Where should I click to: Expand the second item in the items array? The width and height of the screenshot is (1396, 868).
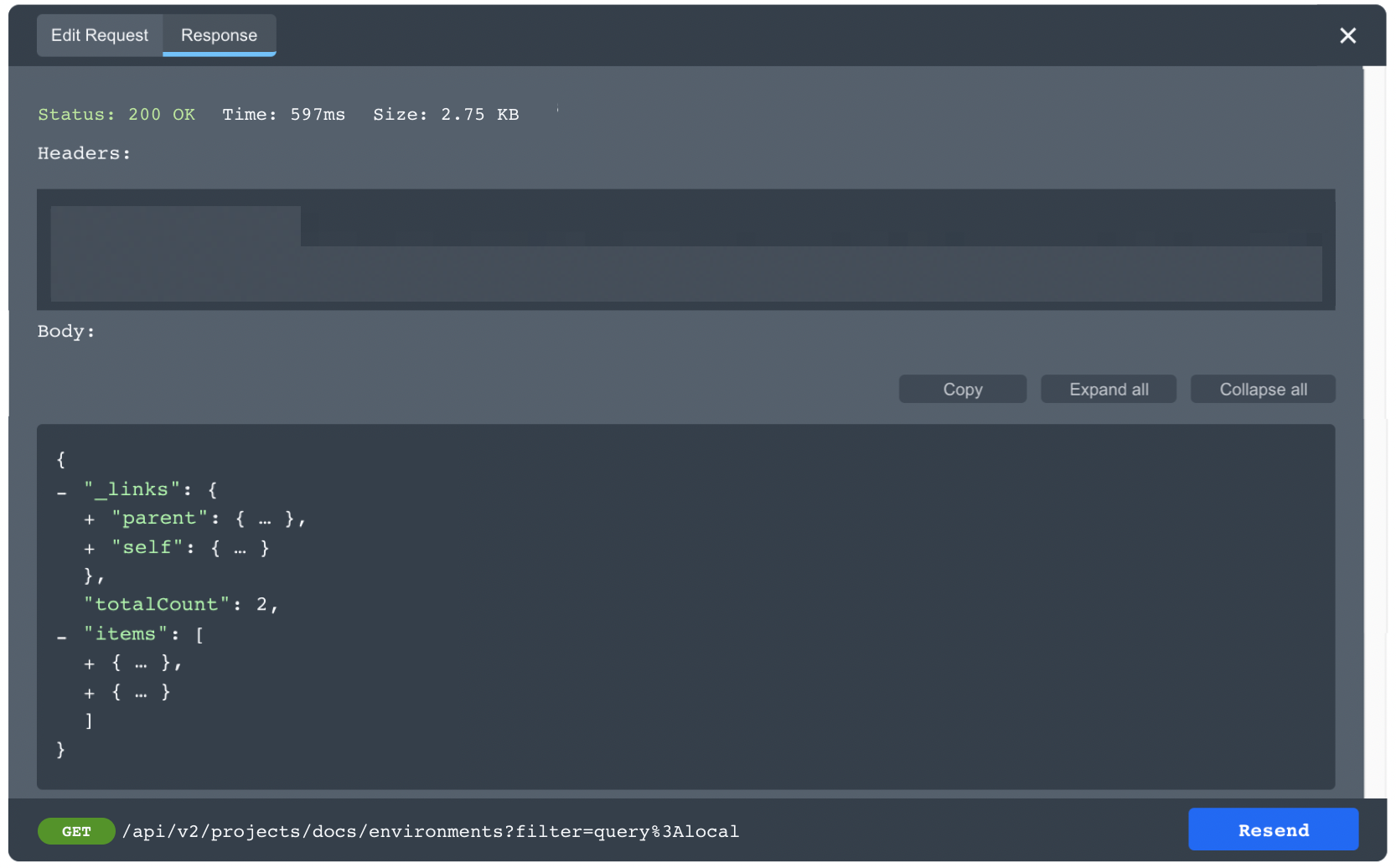pyautogui.click(x=89, y=692)
